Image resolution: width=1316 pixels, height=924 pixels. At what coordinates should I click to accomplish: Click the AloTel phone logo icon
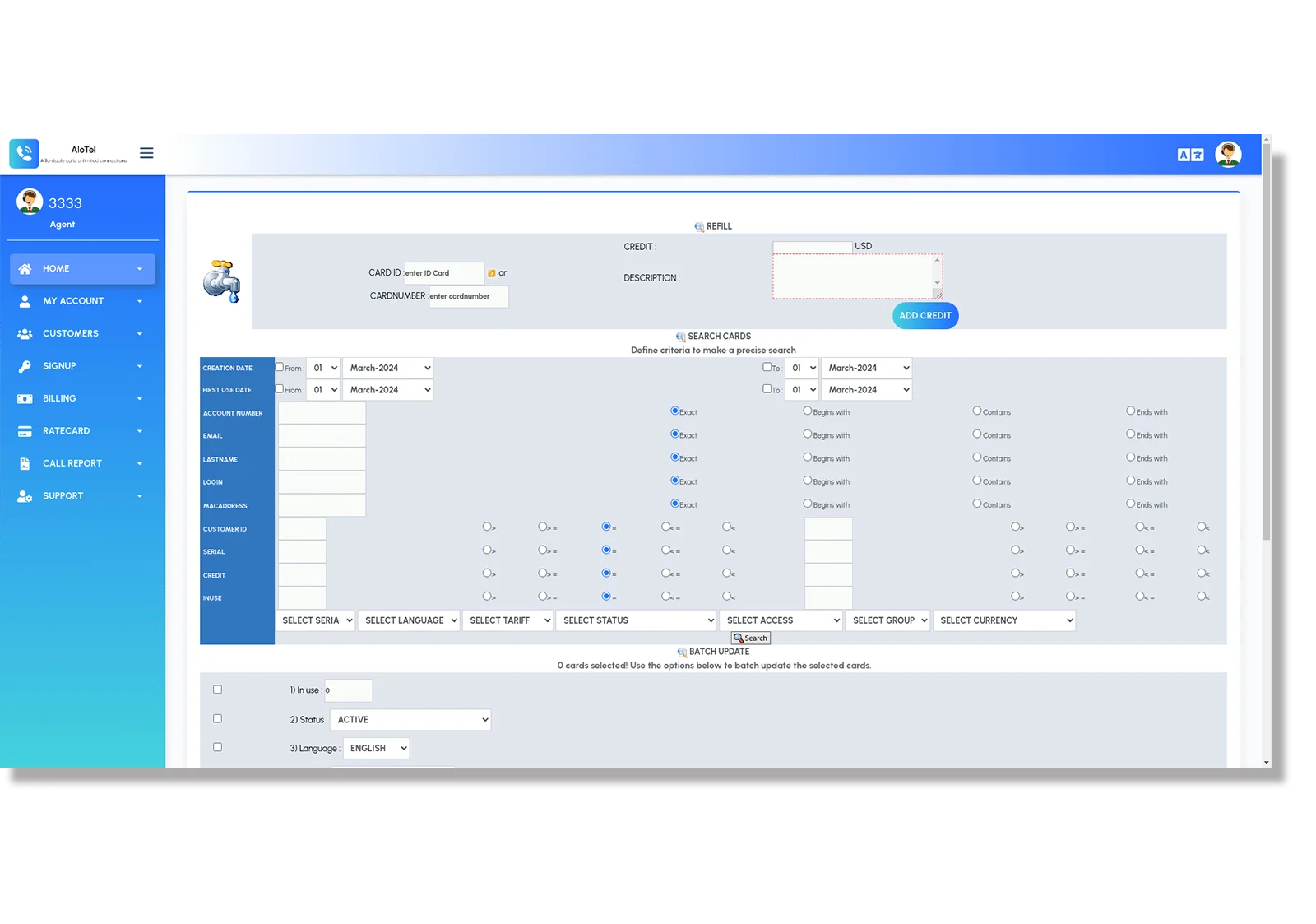point(24,153)
